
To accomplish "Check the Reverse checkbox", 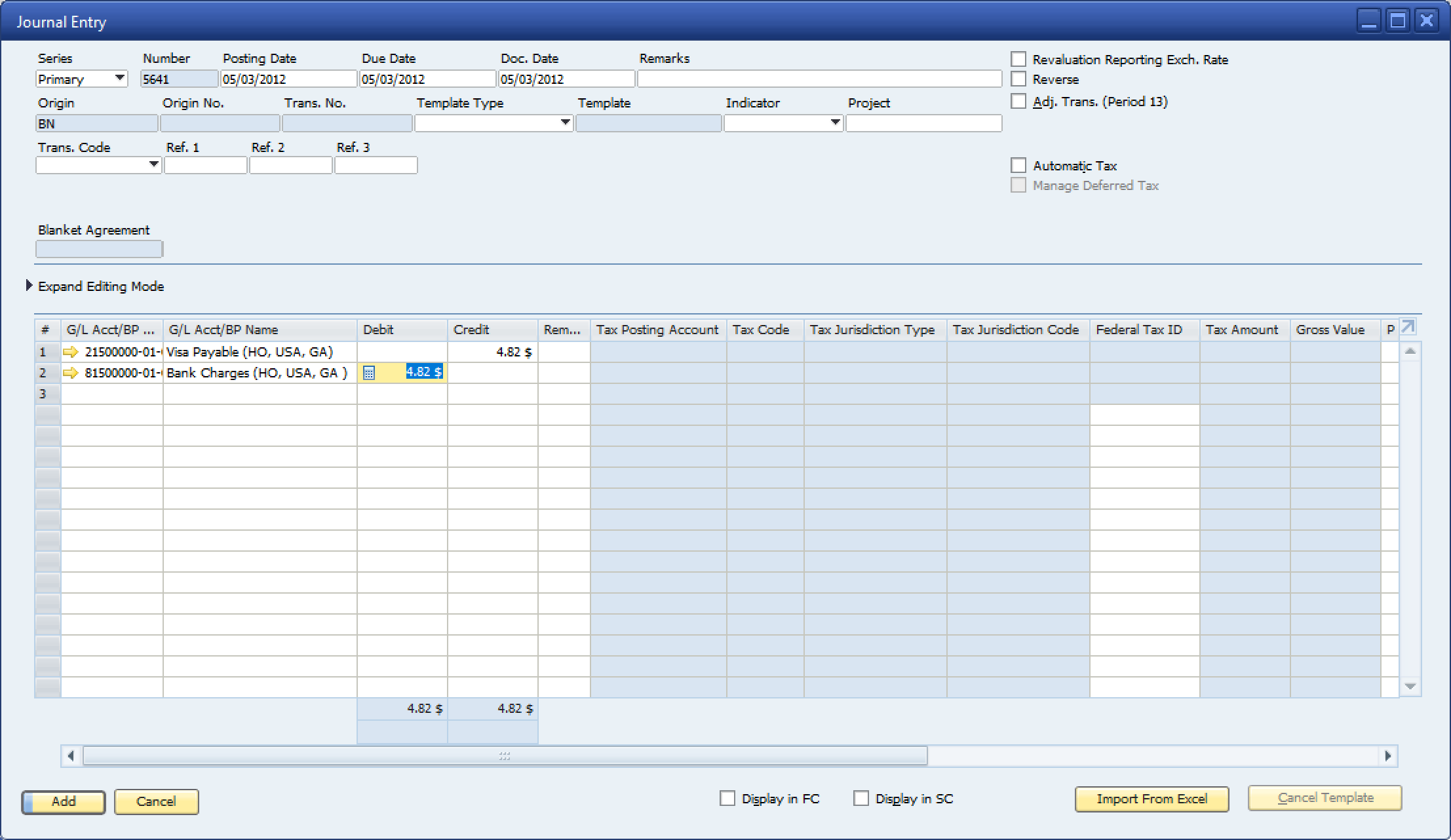I will (x=1018, y=79).
